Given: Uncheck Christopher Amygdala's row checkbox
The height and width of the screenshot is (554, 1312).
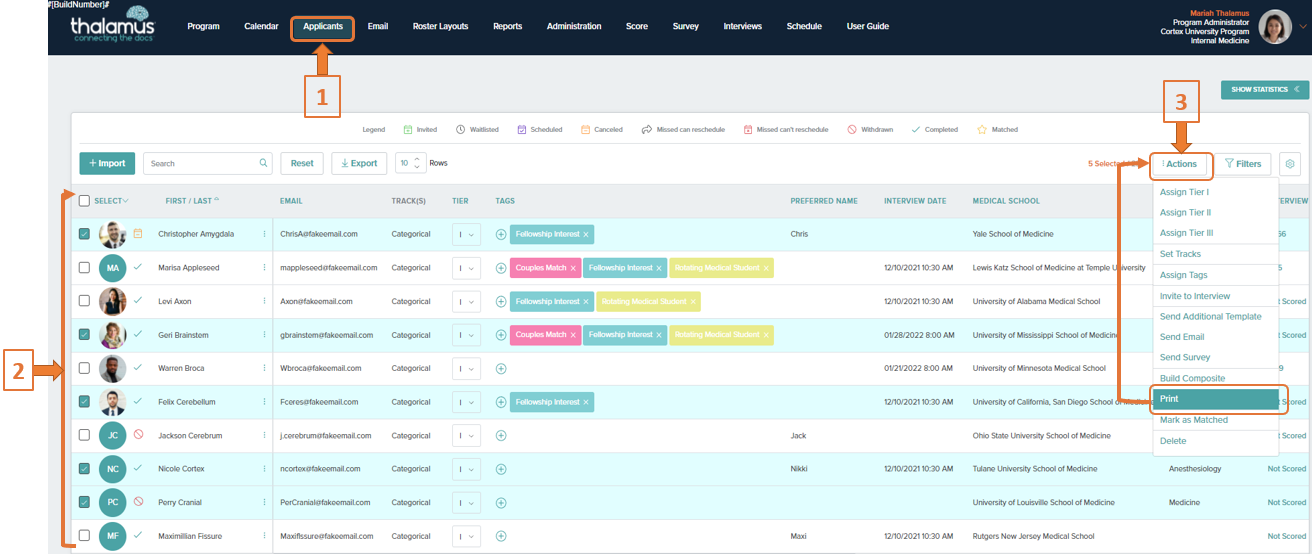Looking at the screenshot, I should pos(84,234).
